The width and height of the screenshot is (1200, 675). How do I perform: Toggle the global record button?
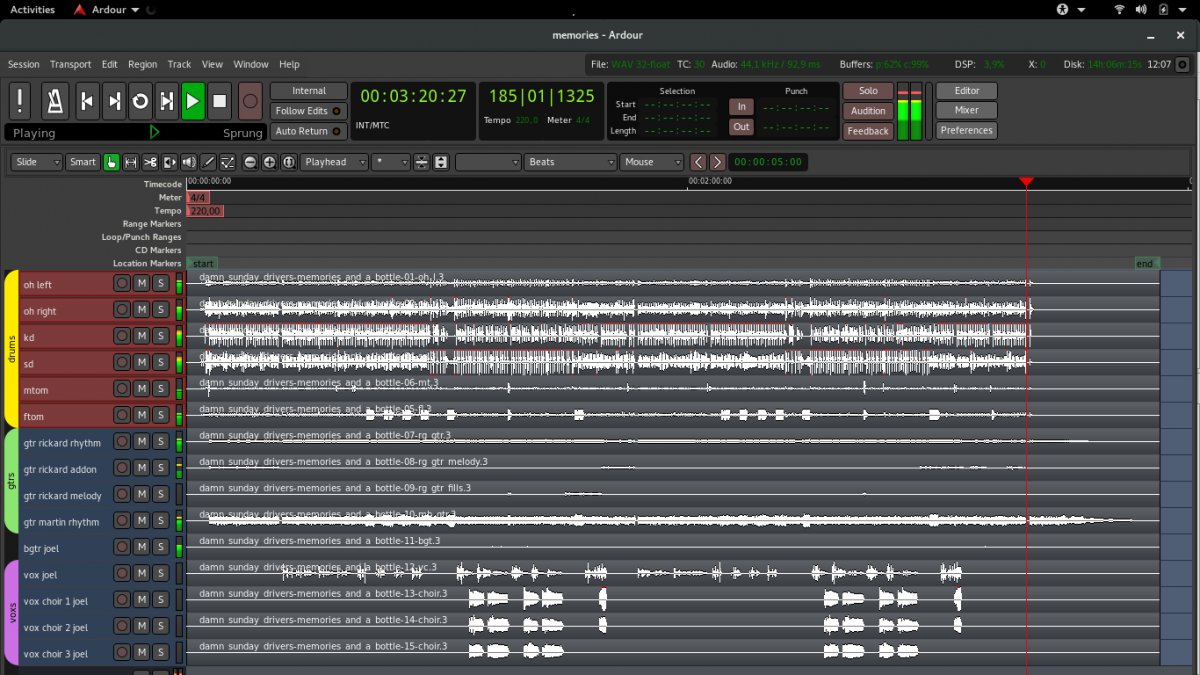(250, 101)
